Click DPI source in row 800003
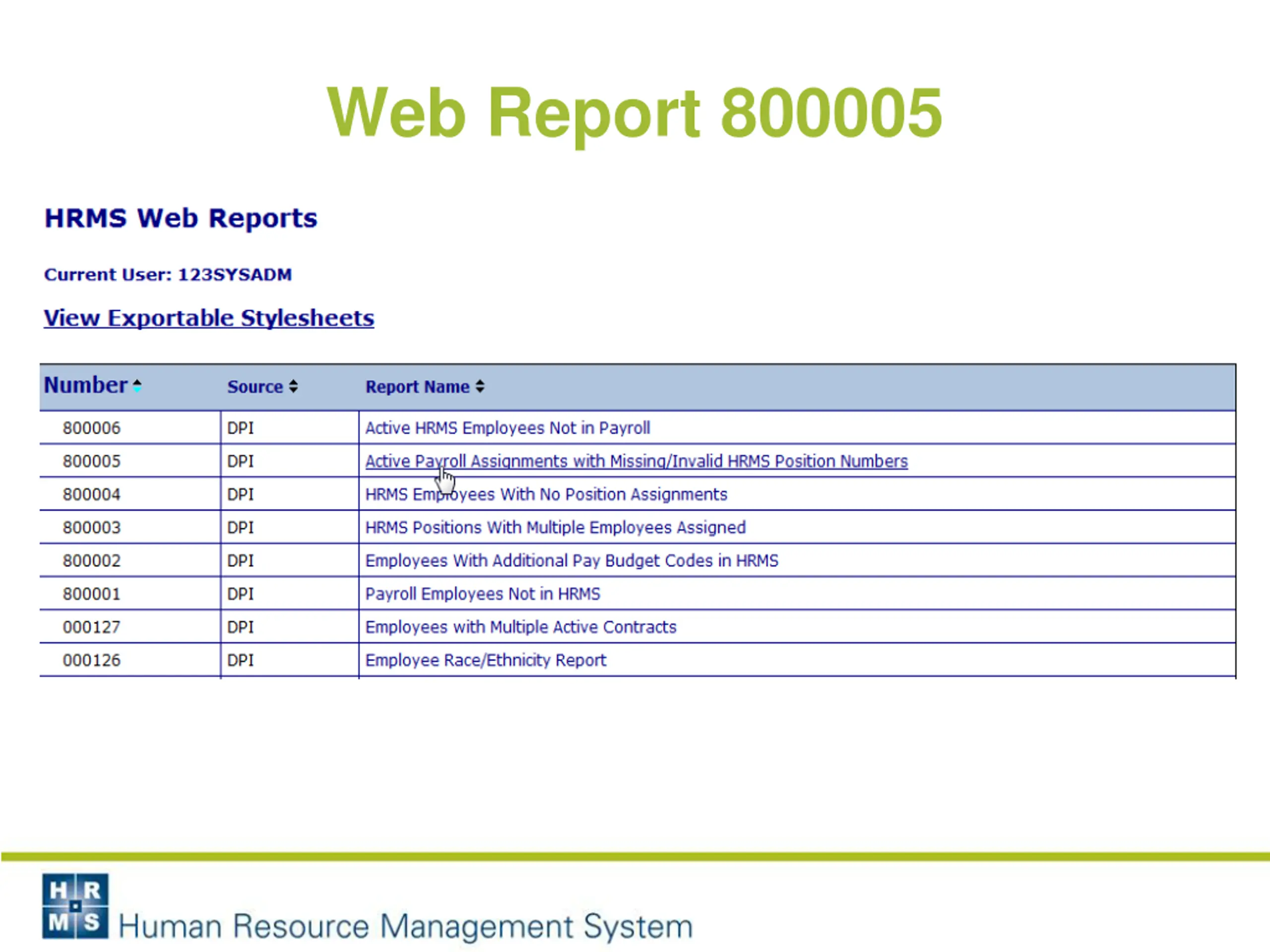1270x952 pixels. (241, 528)
